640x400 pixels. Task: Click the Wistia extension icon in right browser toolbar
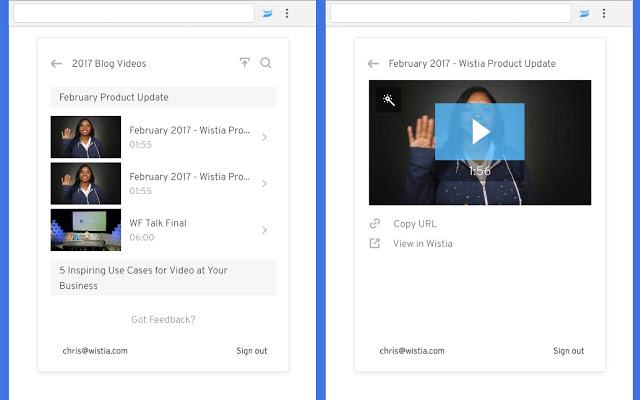coord(584,13)
